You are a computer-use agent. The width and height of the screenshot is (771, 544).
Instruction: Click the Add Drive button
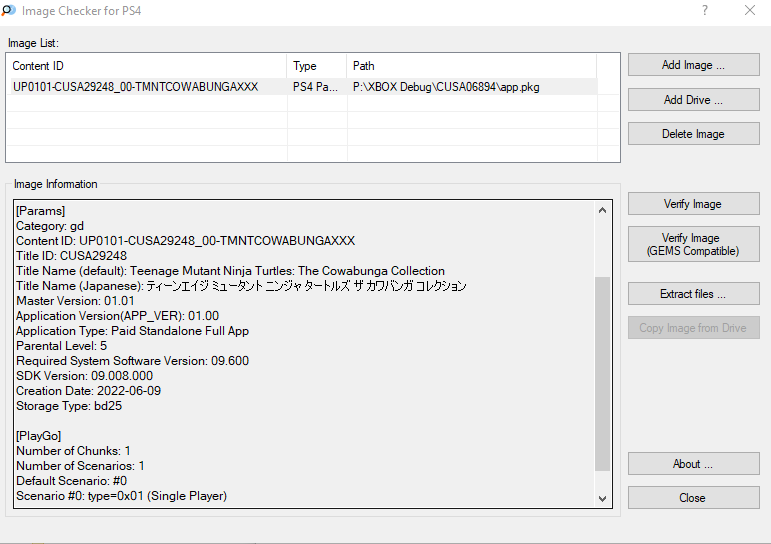[693, 100]
